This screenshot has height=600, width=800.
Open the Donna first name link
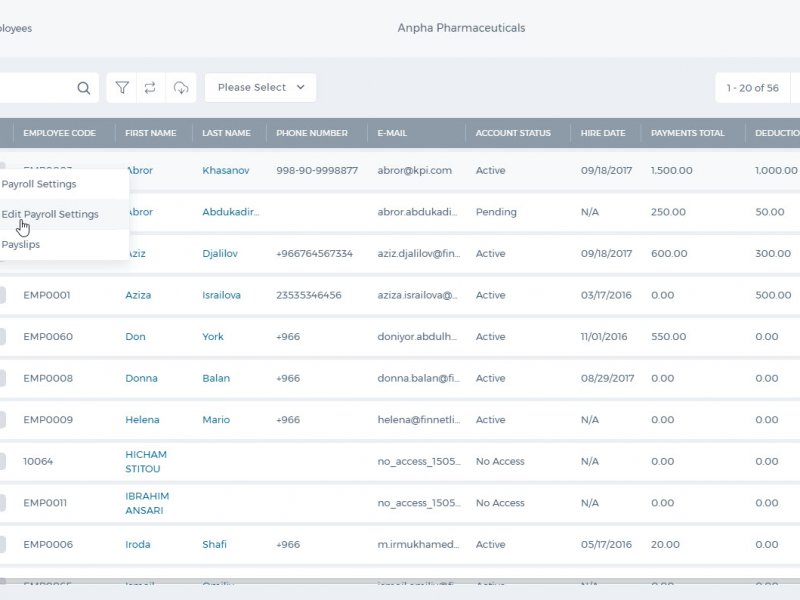(x=141, y=378)
